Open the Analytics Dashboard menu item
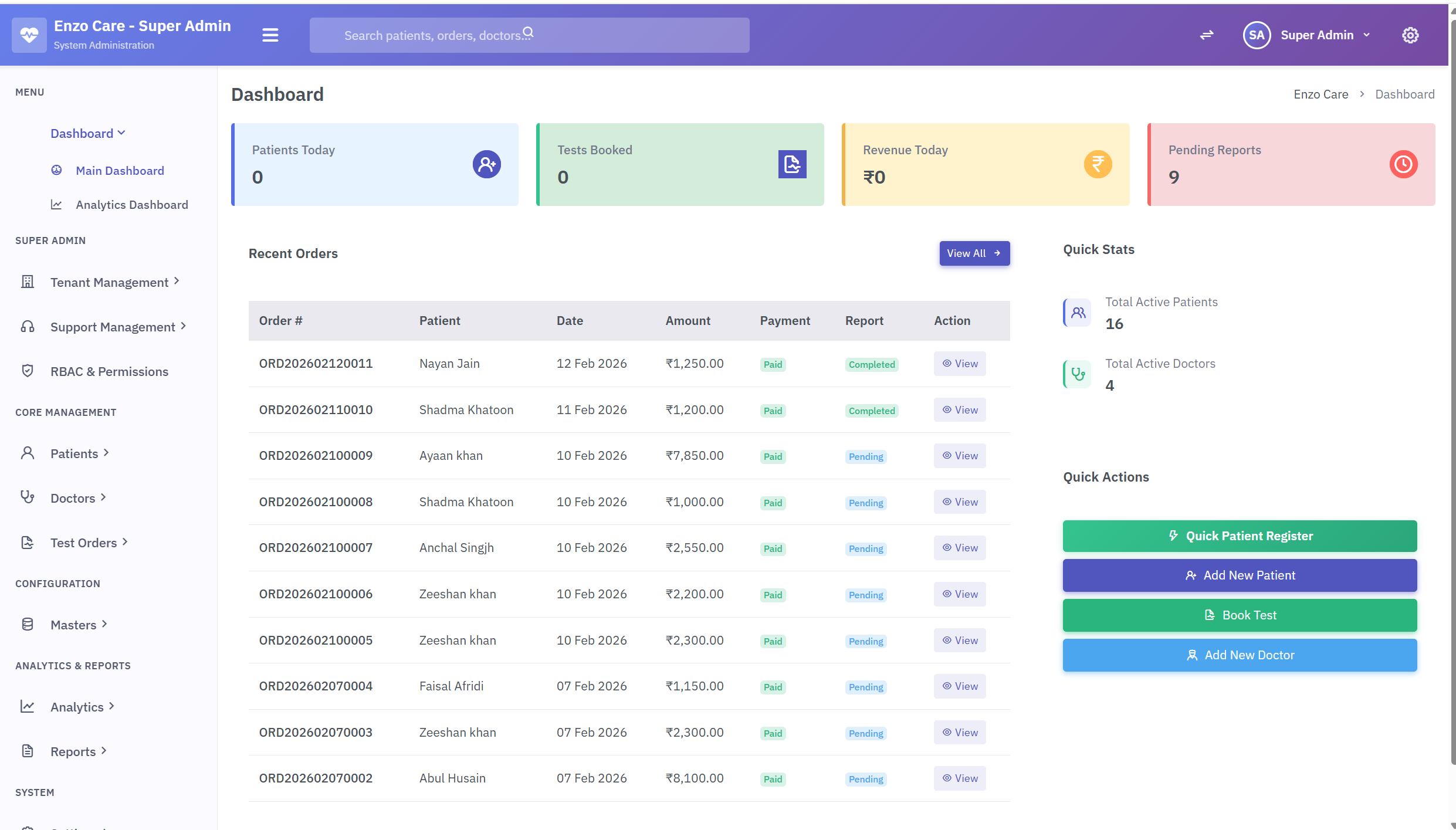Screen dimensions: 1456x830 [x=131, y=204]
